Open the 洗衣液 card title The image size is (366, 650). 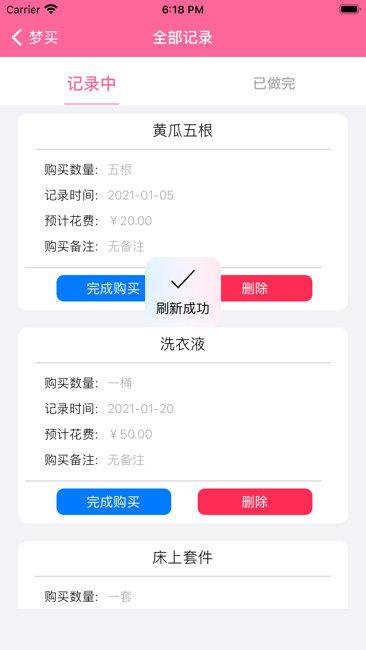point(183,344)
